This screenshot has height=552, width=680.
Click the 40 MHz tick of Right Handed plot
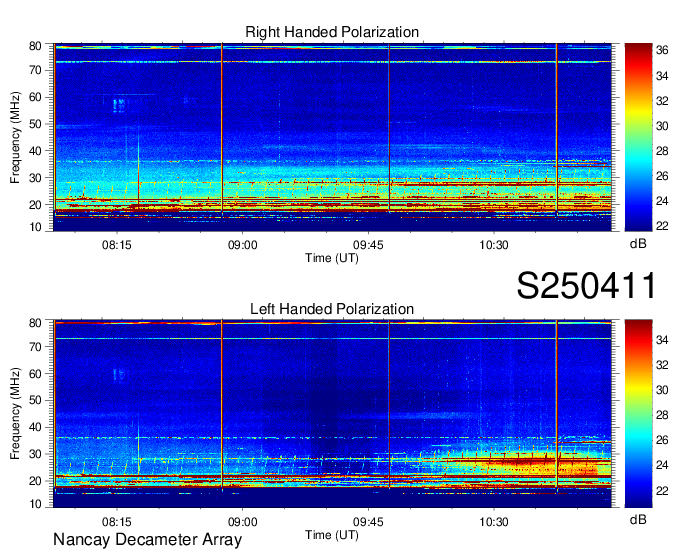point(35,151)
